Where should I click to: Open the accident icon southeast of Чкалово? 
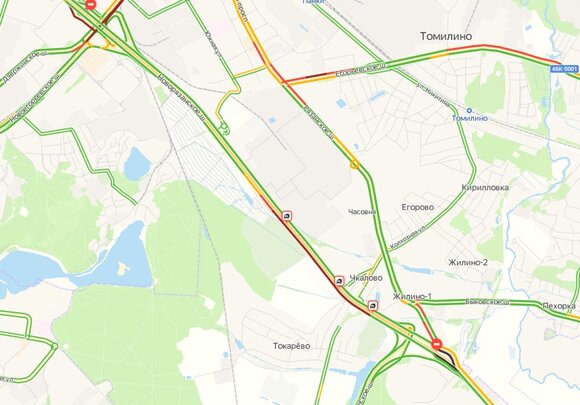pyautogui.click(x=373, y=306)
